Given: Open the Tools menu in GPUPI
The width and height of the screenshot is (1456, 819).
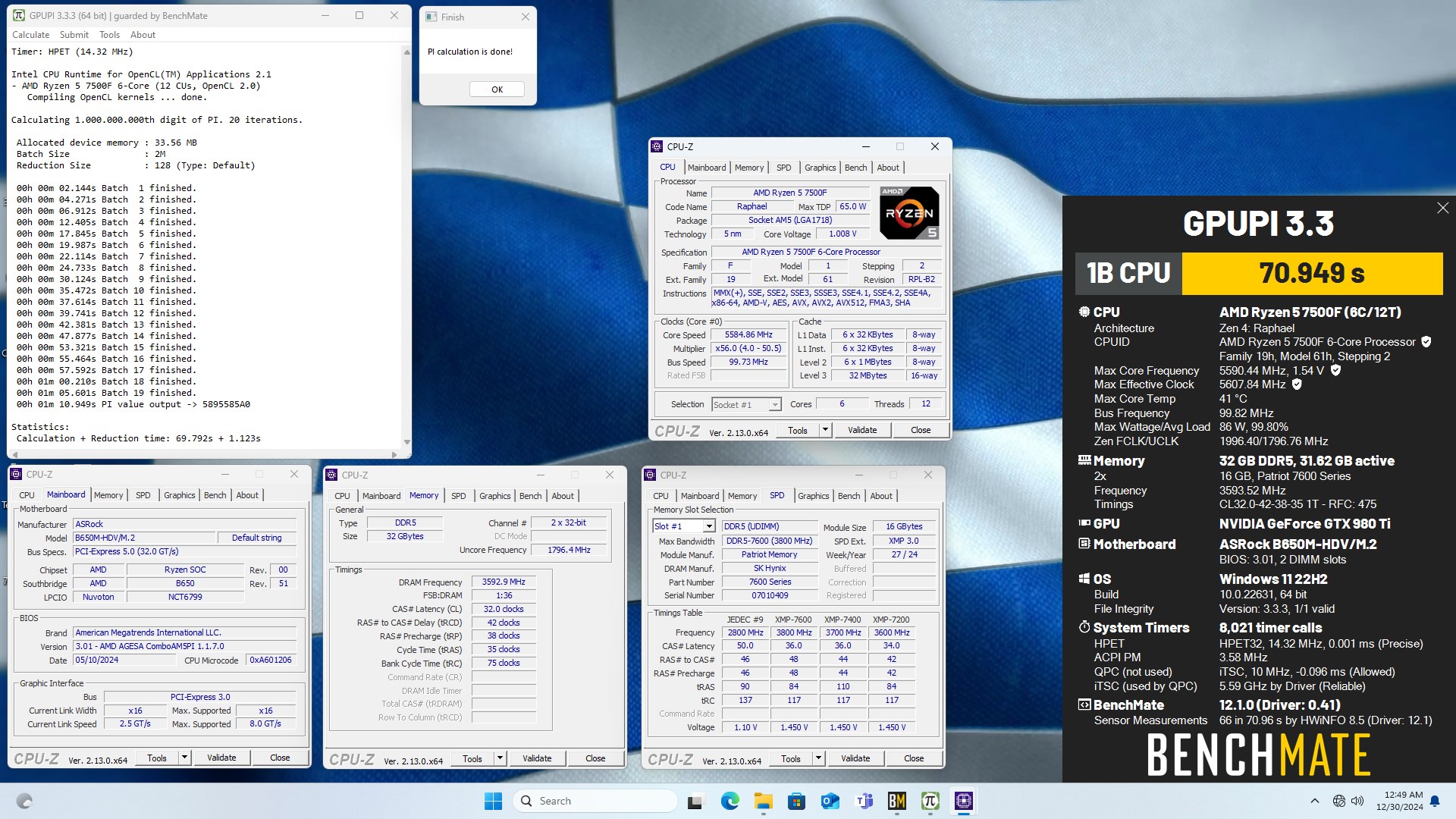Looking at the screenshot, I should 109,35.
